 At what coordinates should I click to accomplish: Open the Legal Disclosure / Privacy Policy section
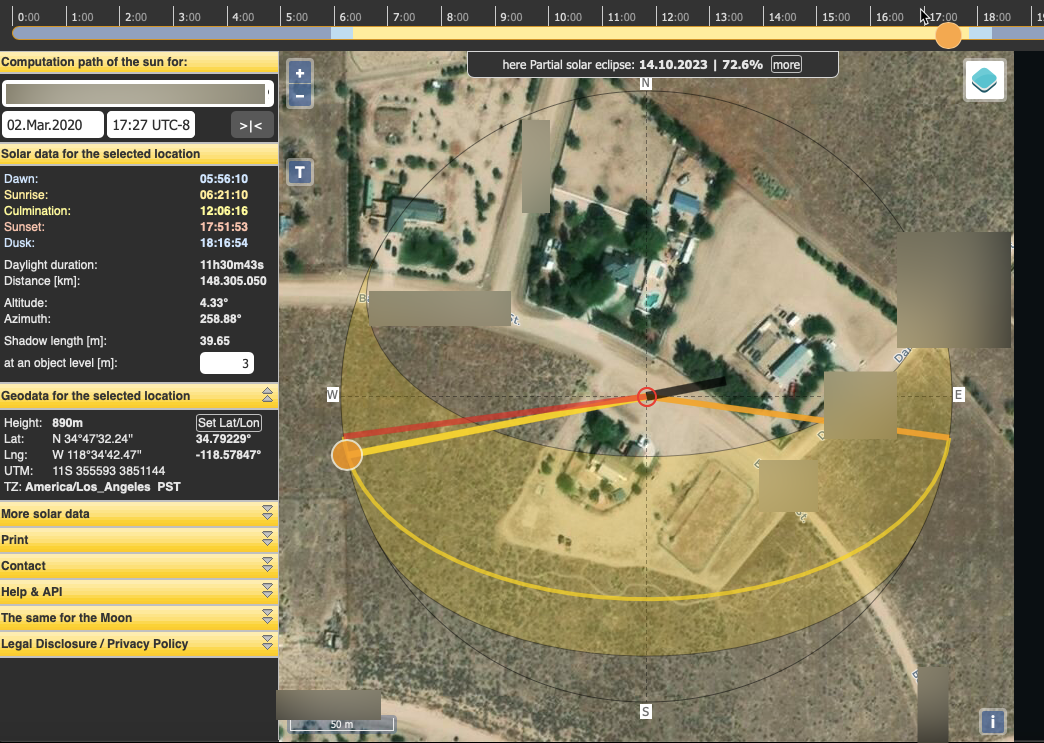pos(139,643)
